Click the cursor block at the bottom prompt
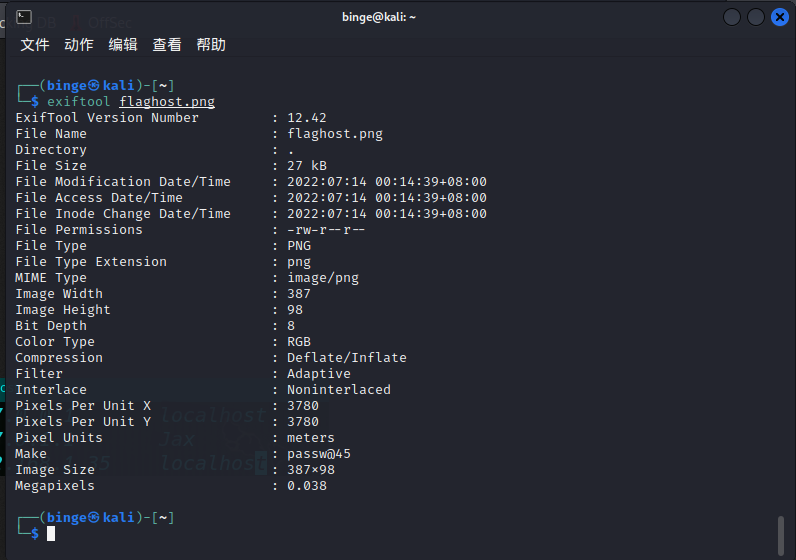796x560 pixels. [x=51, y=534]
